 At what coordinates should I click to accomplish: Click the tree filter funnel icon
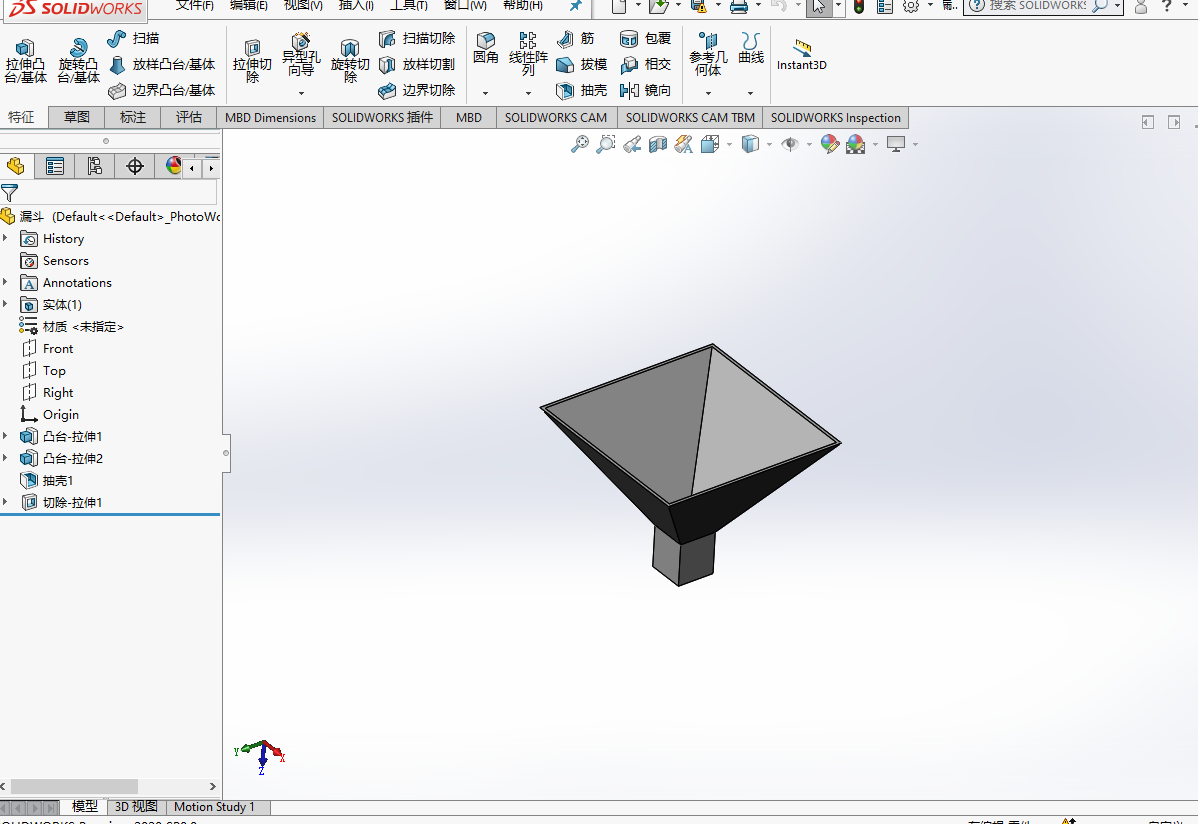(9, 193)
